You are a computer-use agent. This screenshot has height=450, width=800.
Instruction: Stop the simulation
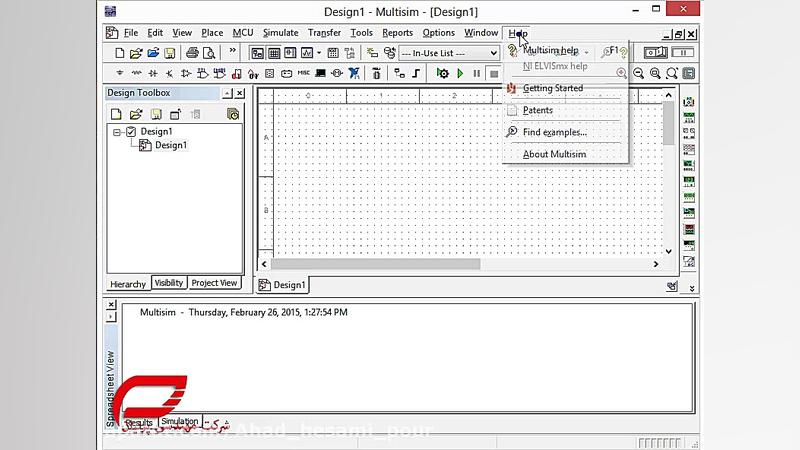pyautogui.click(x=493, y=74)
